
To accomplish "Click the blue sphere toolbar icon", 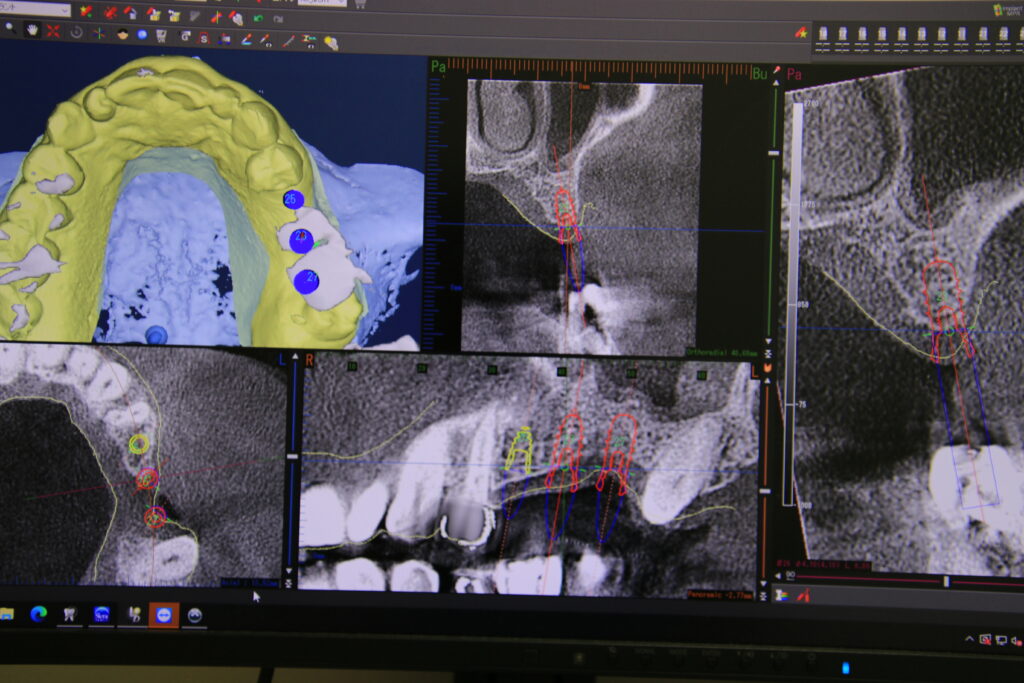I will [x=142, y=35].
